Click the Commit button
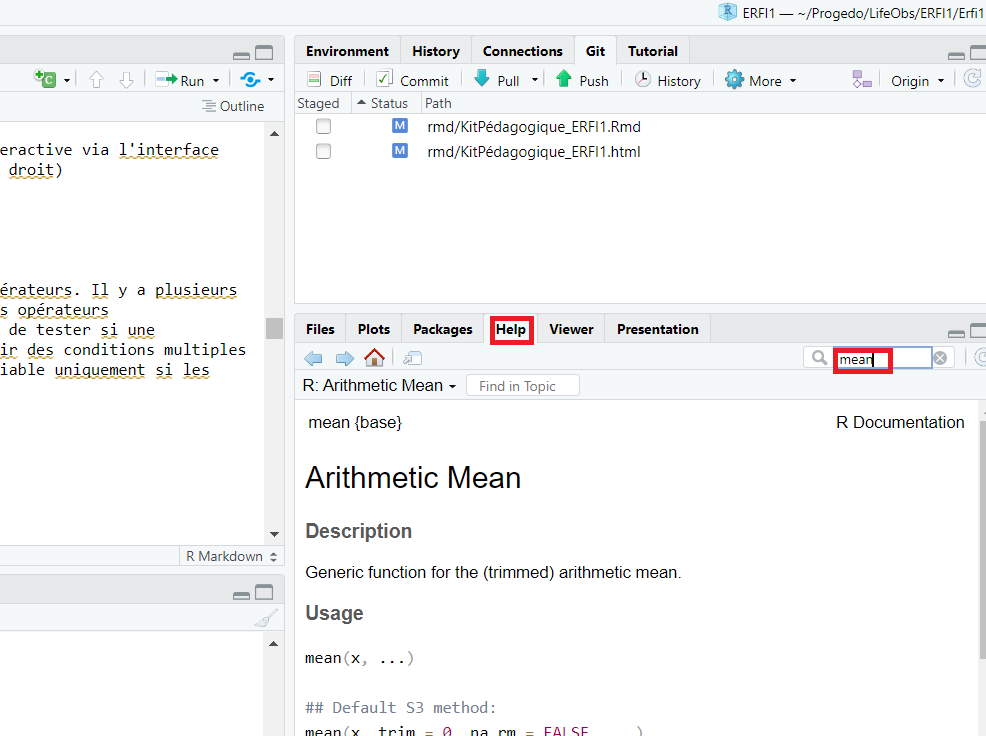986x736 pixels. (x=412, y=80)
